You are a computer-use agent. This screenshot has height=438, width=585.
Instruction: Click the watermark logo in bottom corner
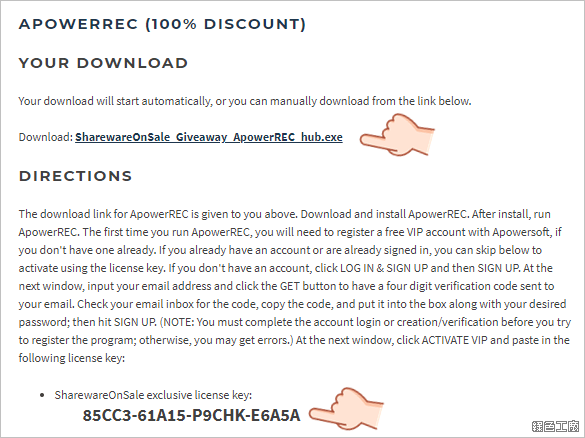(555, 426)
